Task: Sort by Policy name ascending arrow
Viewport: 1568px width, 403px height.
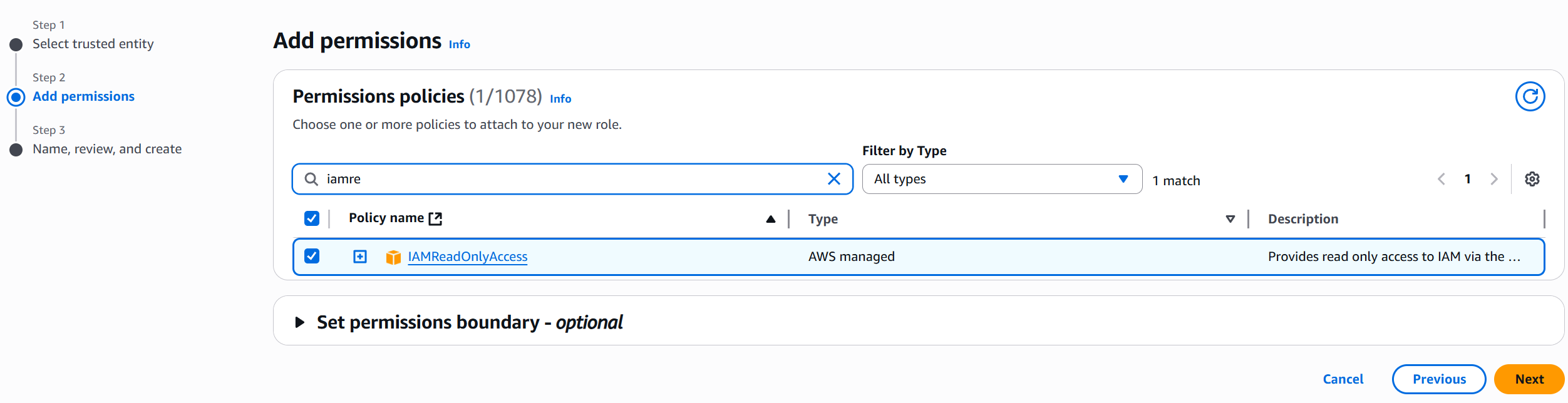Action: pyautogui.click(x=770, y=219)
